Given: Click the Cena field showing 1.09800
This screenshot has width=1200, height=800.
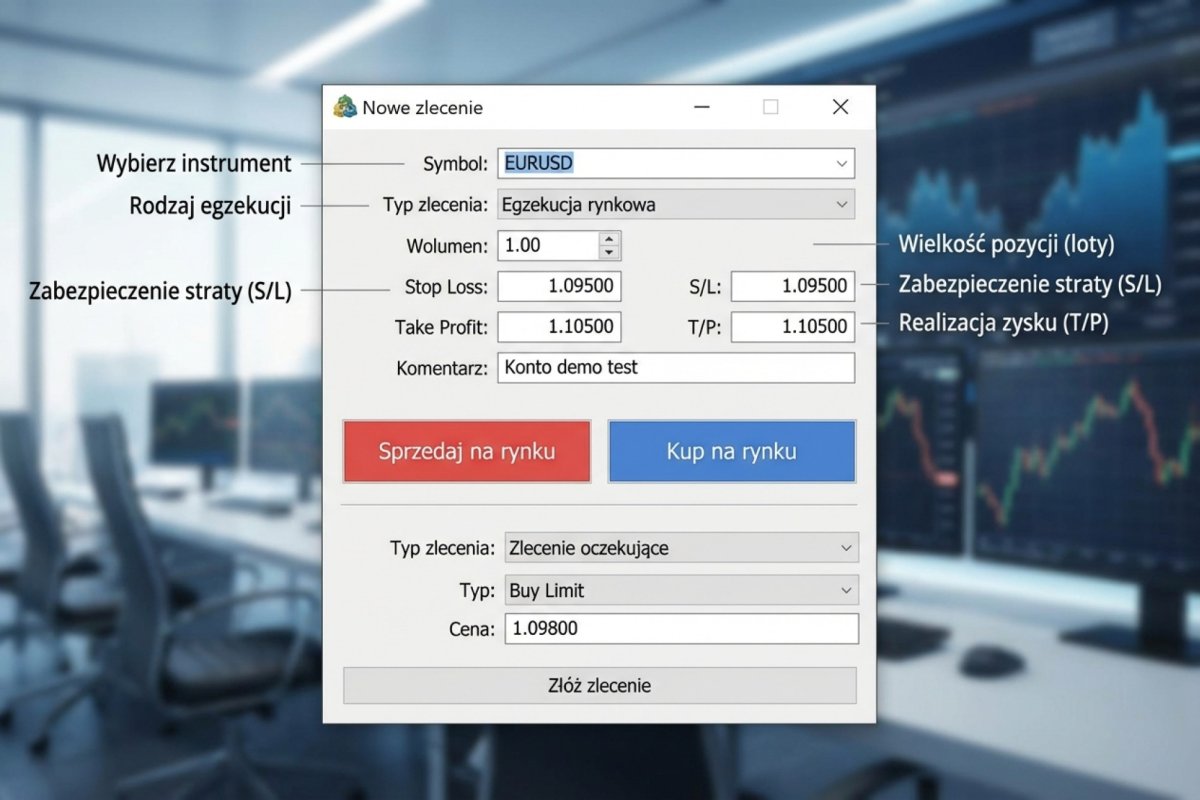Looking at the screenshot, I should click(x=681, y=629).
